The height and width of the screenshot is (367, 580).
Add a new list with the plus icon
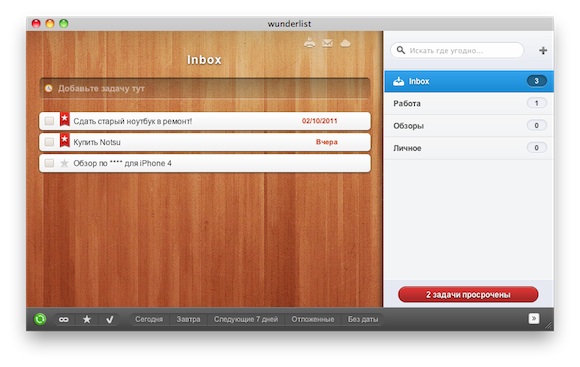543,51
